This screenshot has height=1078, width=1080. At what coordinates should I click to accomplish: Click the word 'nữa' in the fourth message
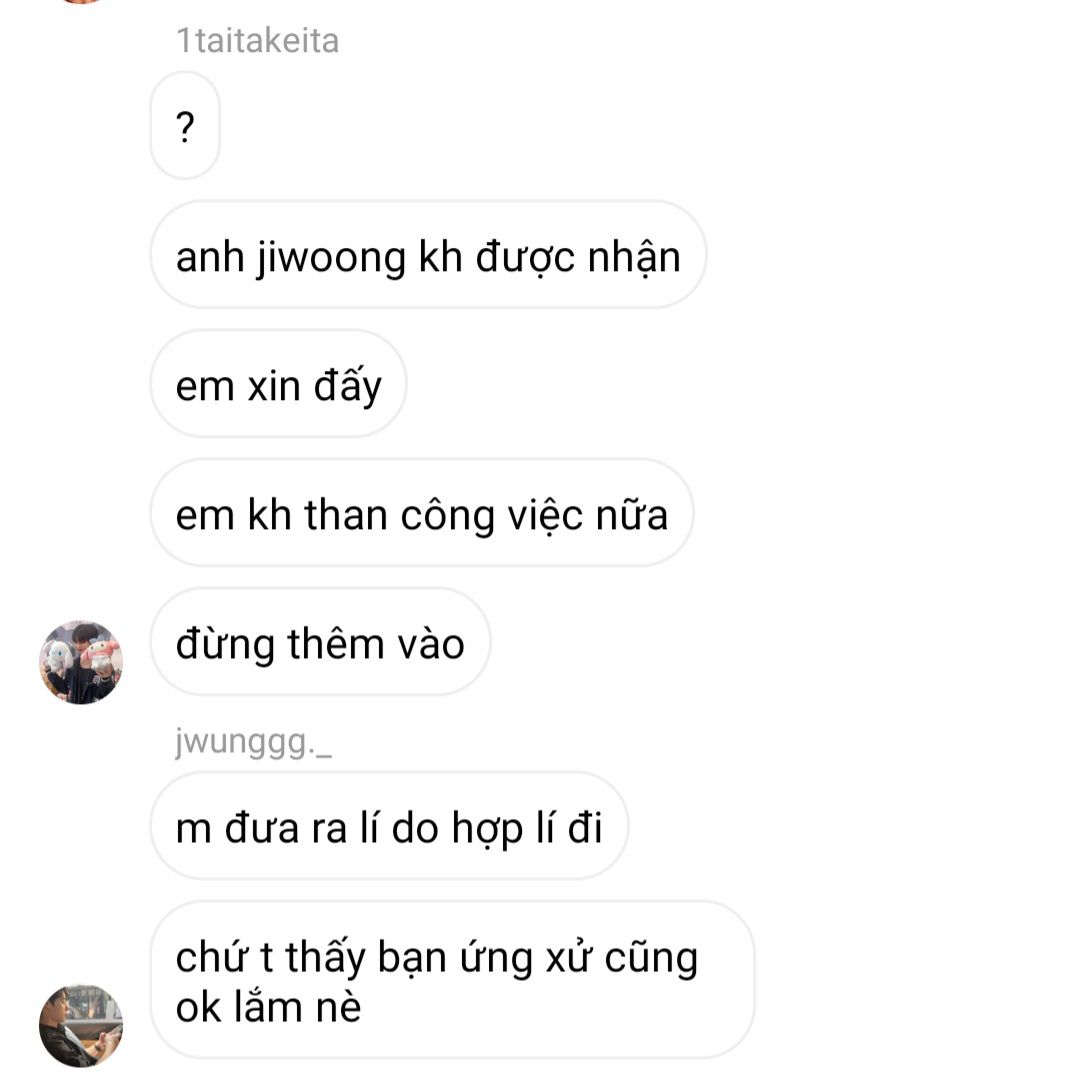(632, 515)
